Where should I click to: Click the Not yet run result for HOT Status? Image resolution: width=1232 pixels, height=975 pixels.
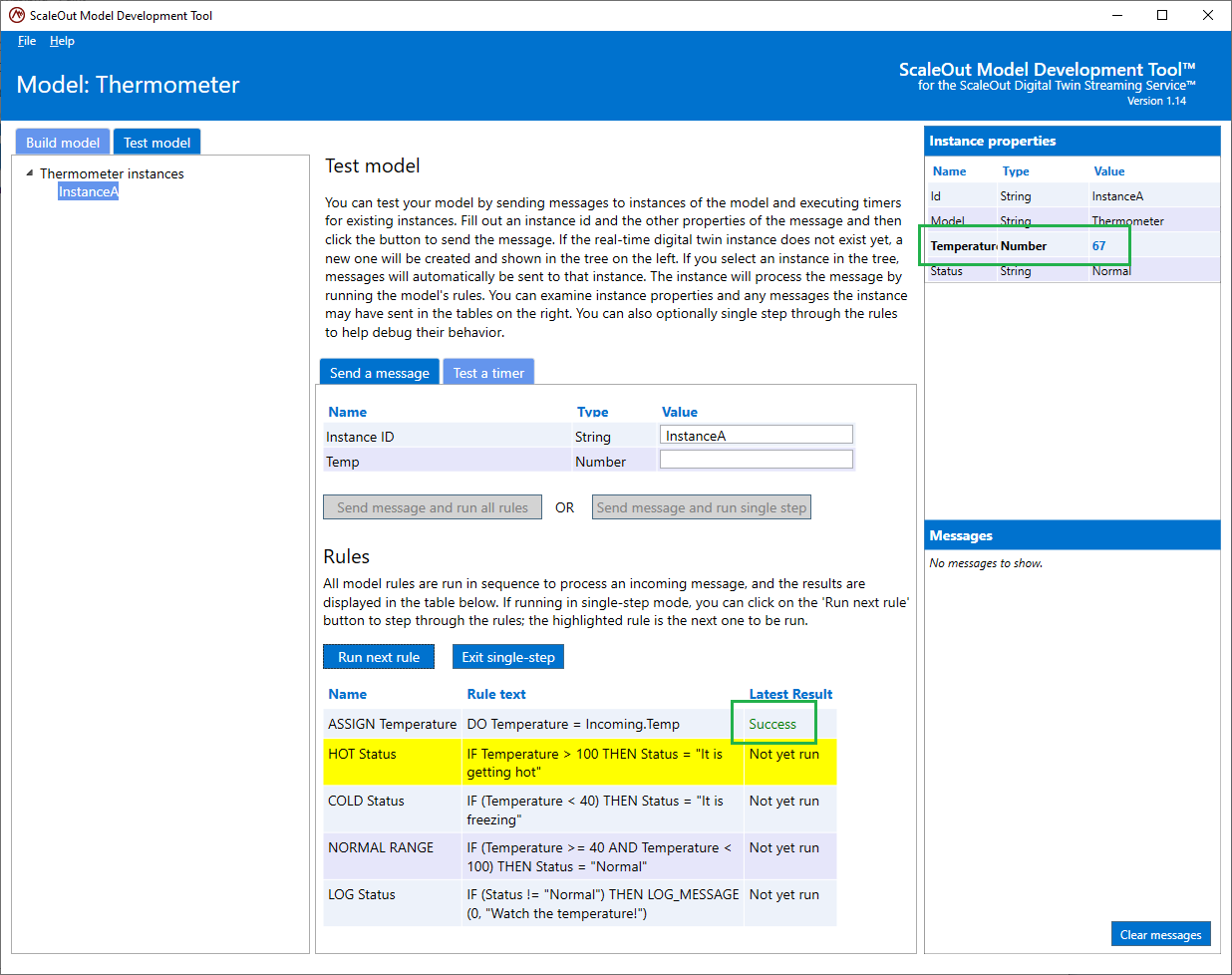[x=784, y=754]
